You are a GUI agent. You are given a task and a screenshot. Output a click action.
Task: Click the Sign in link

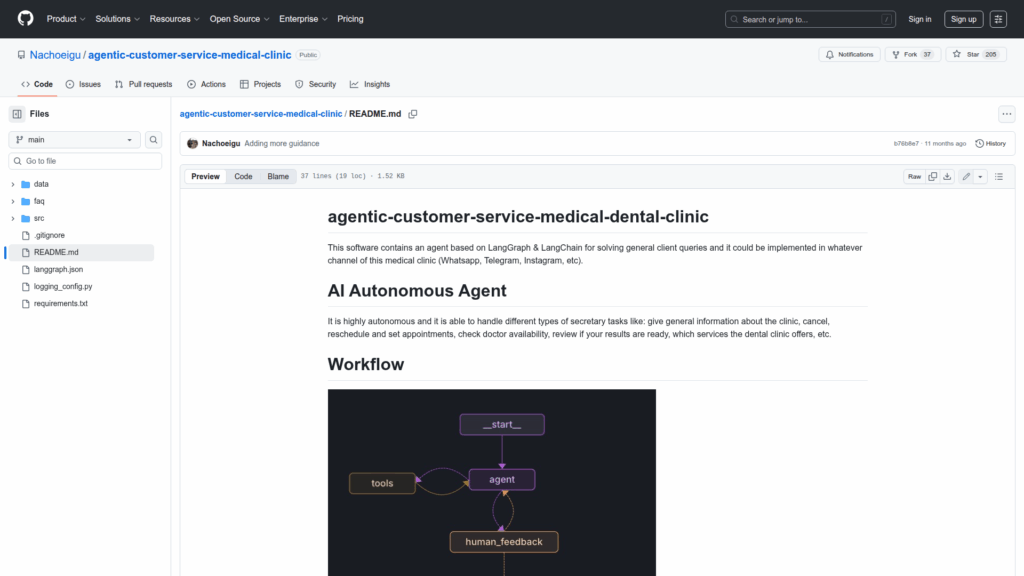pyautogui.click(x=920, y=19)
